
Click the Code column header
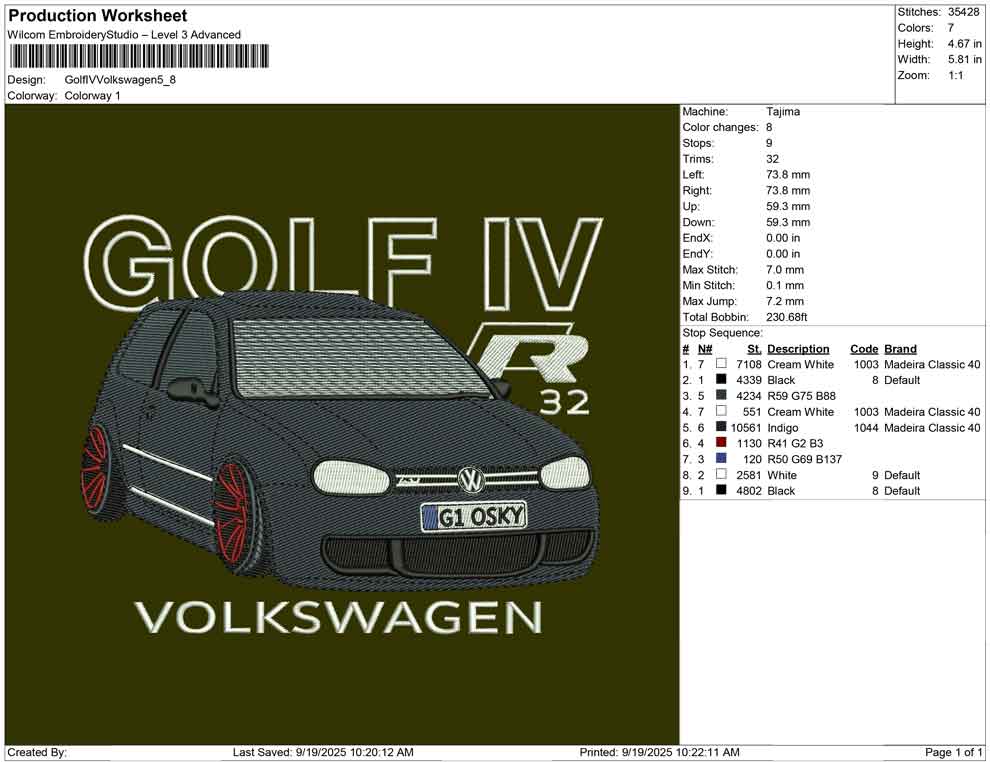(x=864, y=348)
